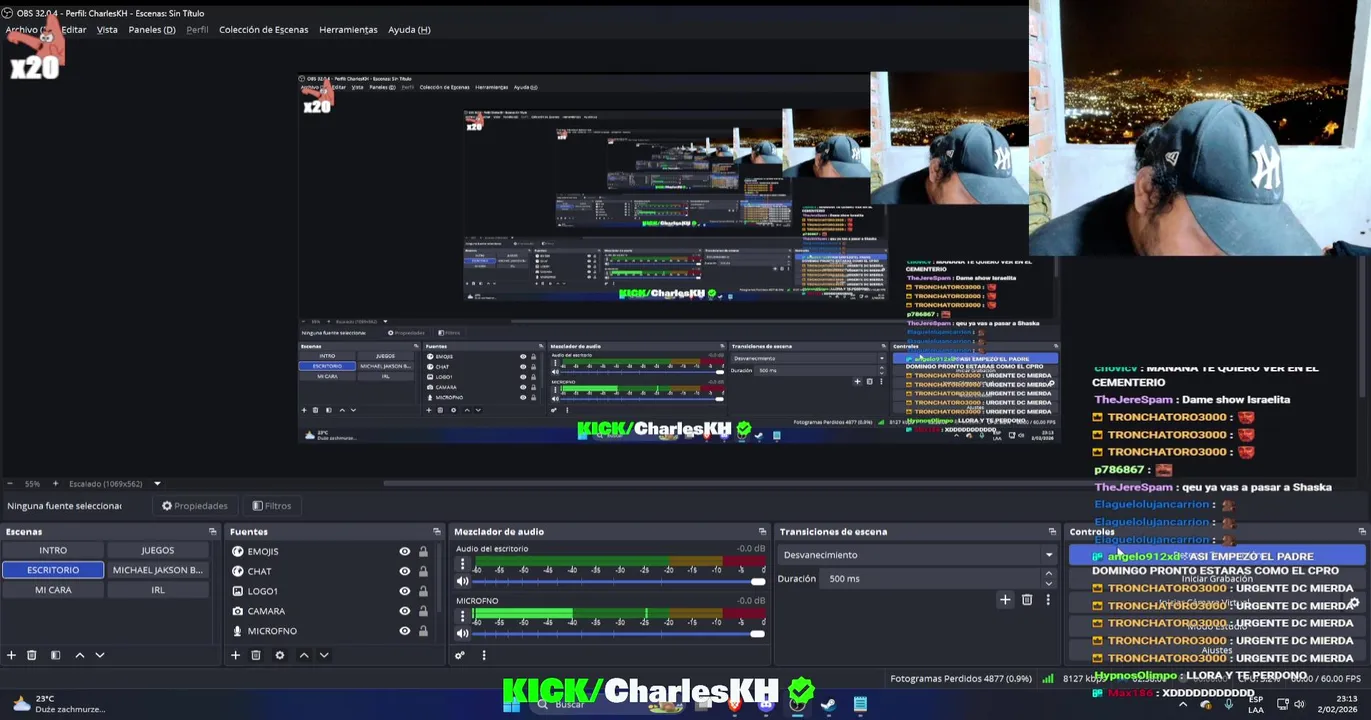Open advanced audio properties gears icon
This screenshot has height=720, width=1371.
click(x=460, y=655)
